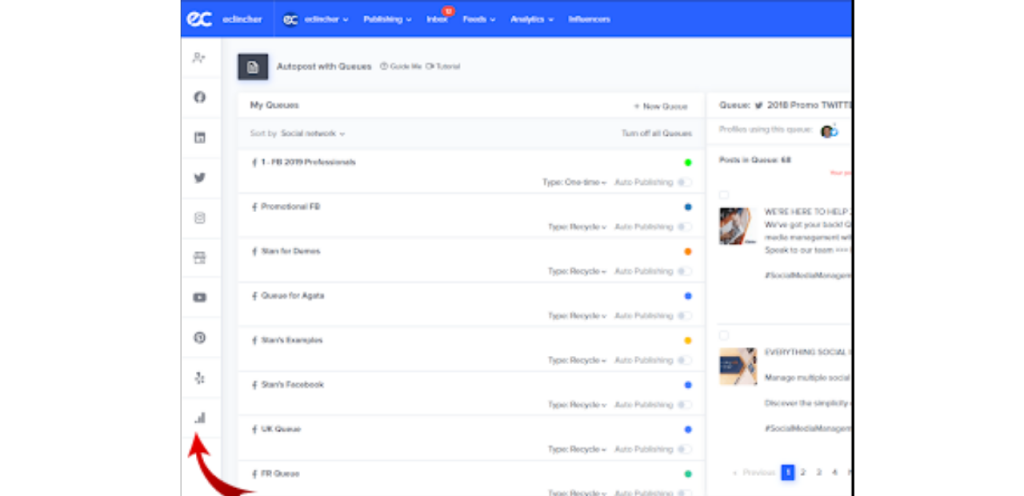Open Type: Recycle dropdown for Queue for Agata
This screenshot has width=1024, height=496.
pos(577,316)
